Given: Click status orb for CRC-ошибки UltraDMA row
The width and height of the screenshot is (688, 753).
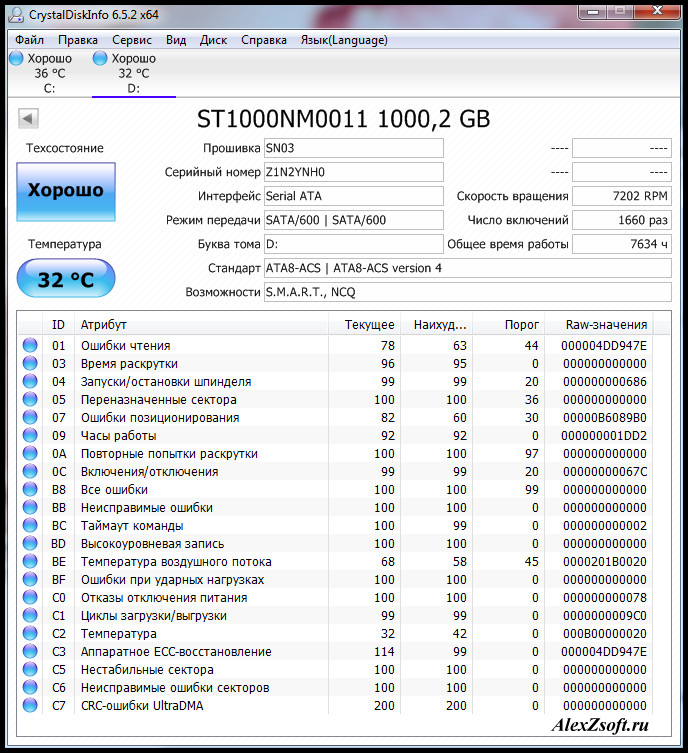Looking at the screenshot, I should coord(30,705).
